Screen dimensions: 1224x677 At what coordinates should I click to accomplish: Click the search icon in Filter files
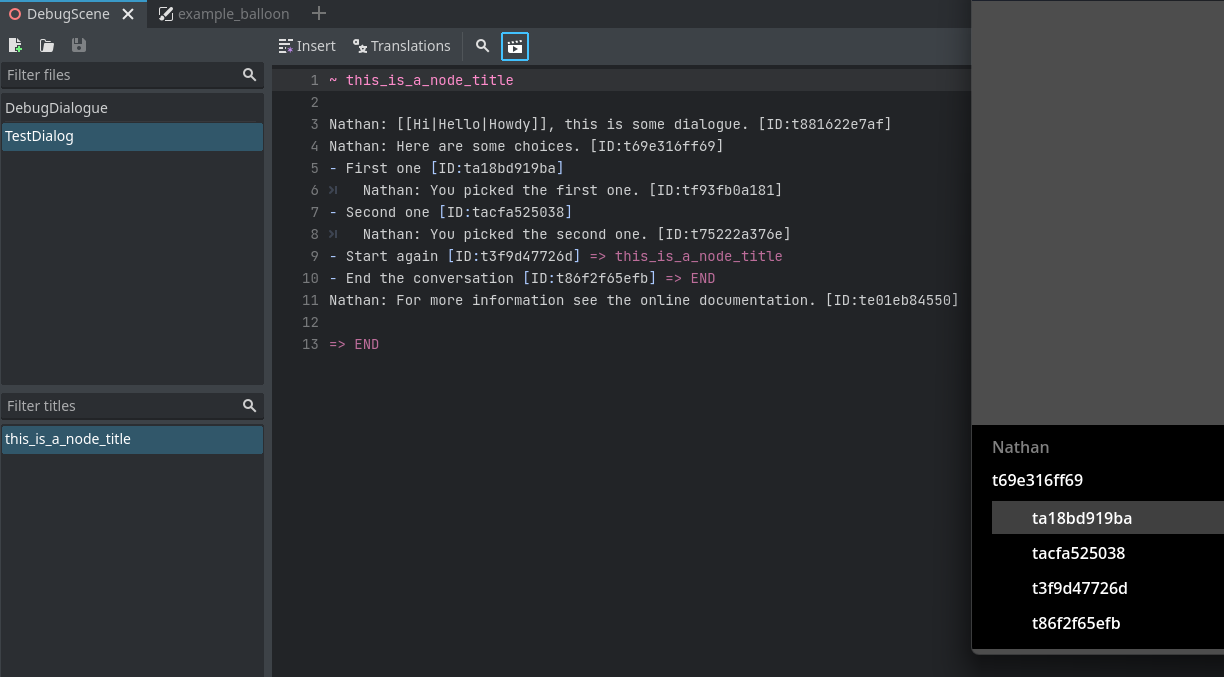pyautogui.click(x=249, y=74)
